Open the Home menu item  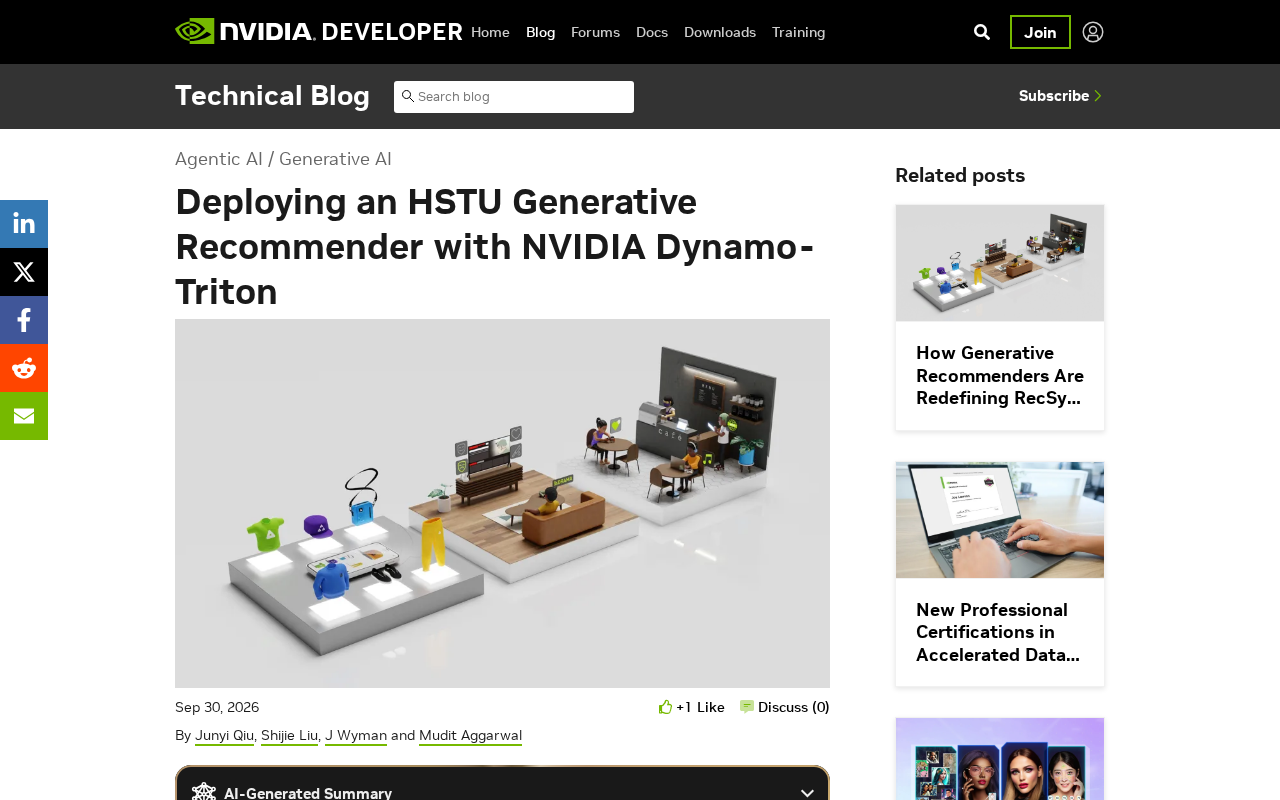tap(490, 32)
